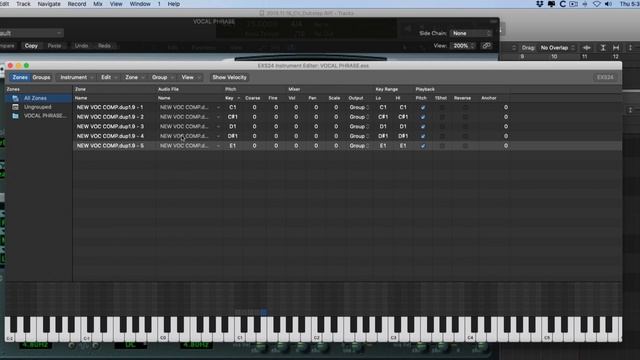Click Redo in plug-in header

pyautogui.click(x=104, y=46)
